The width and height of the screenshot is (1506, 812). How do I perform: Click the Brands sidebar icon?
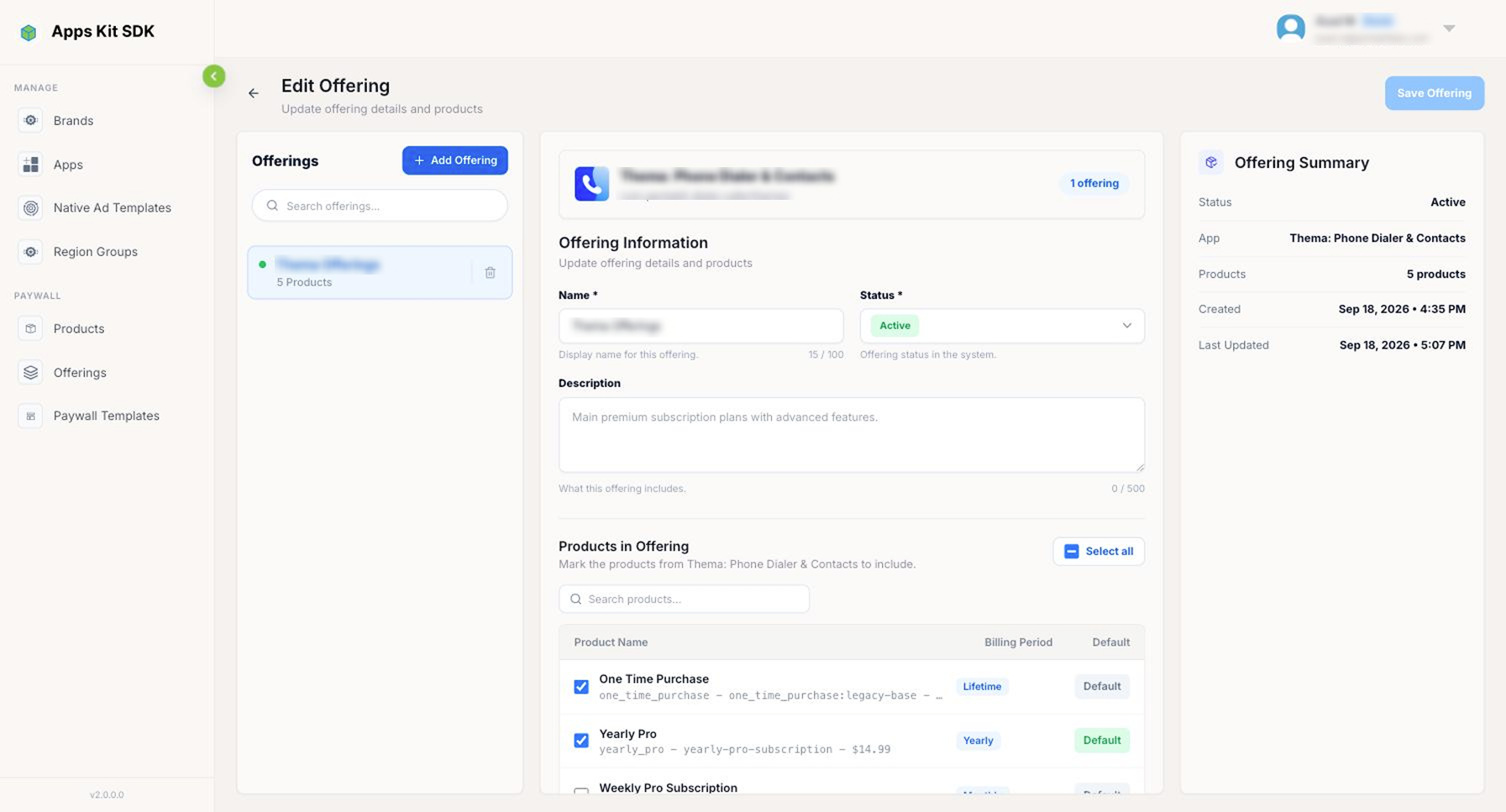[x=31, y=120]
